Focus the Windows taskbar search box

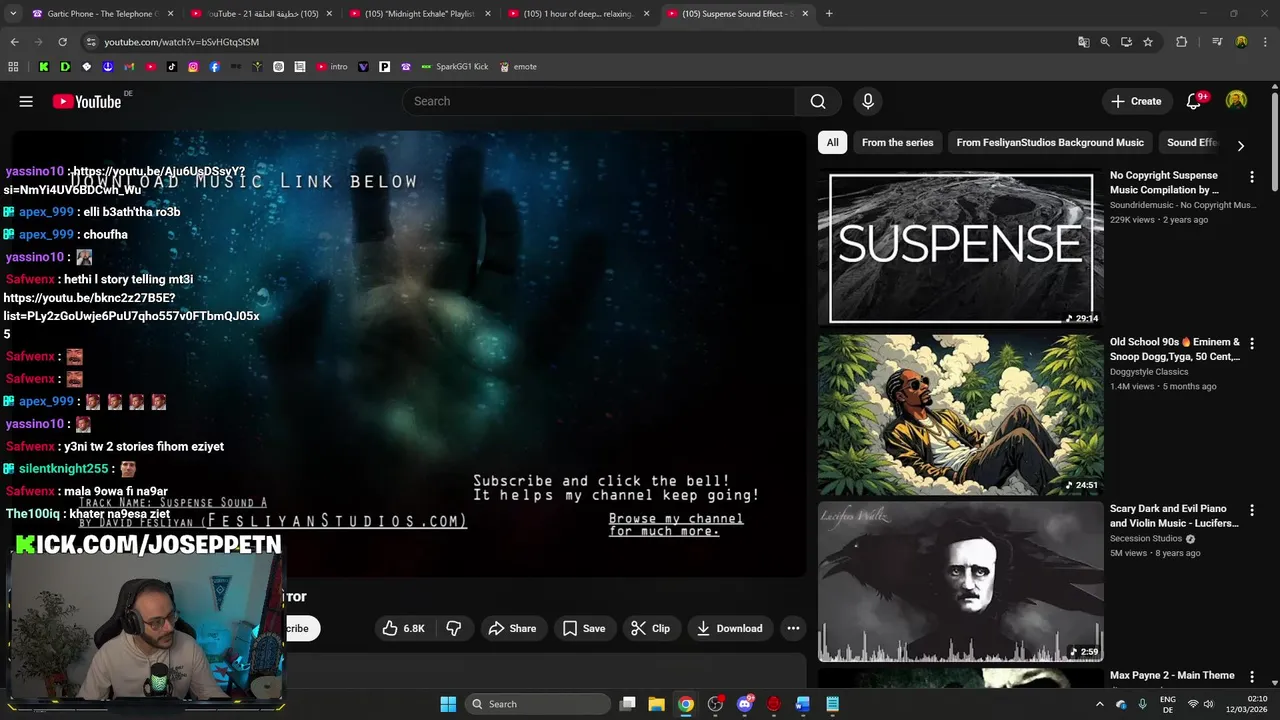pyautogui.click(x=539, y=704)
